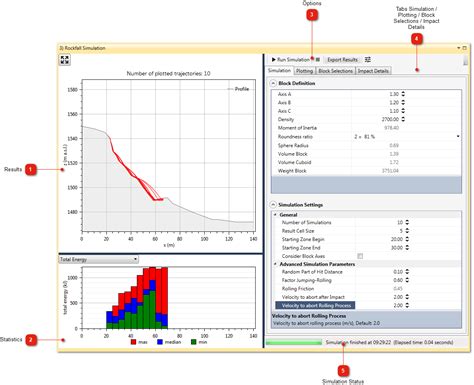
Task: Adjust Random Part of Hit Distance spinner
Action: 407,272
